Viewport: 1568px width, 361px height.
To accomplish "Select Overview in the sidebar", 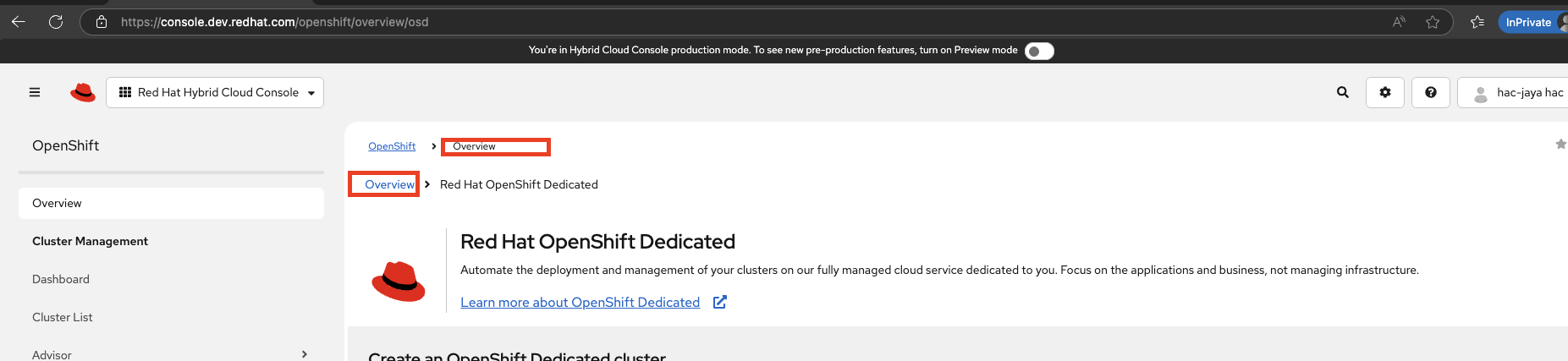I will coord(57,203).
